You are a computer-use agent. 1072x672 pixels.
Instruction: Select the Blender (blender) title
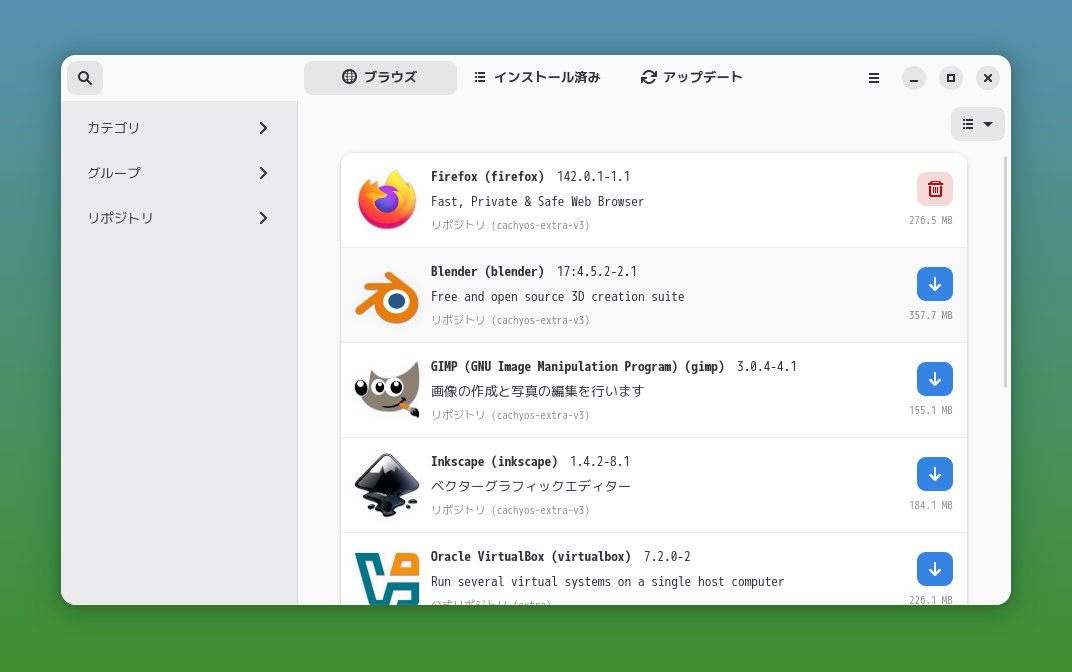(x=487, y=271)
